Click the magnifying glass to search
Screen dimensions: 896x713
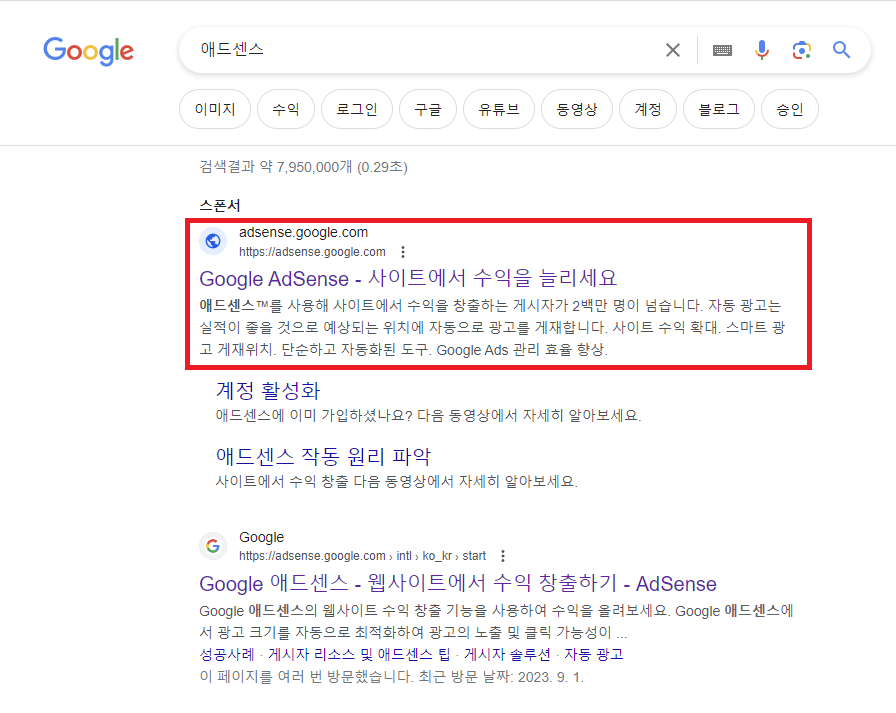[841, 49]
